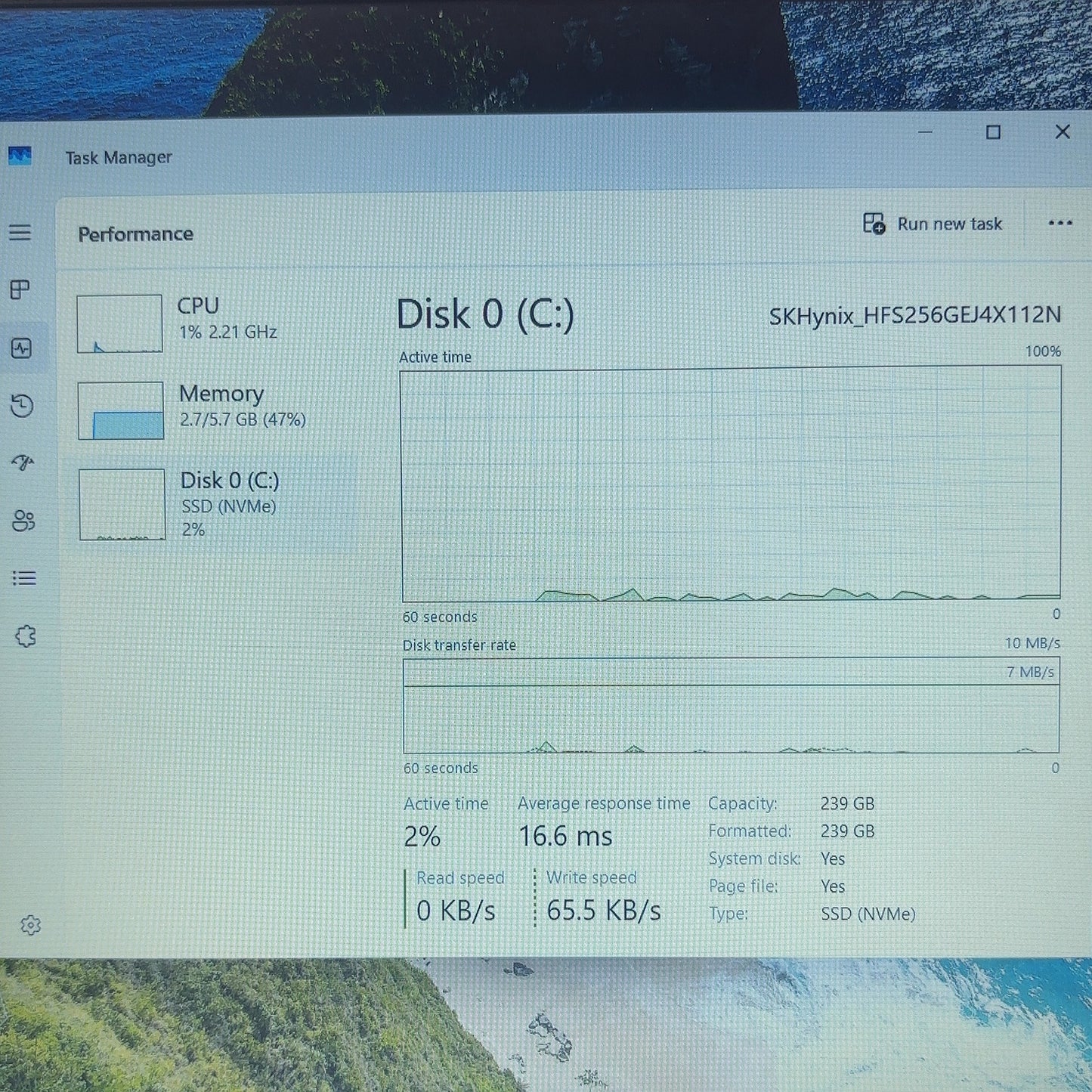Open the Startup apps page icon

pyautogui.click(x=23, y=462)
